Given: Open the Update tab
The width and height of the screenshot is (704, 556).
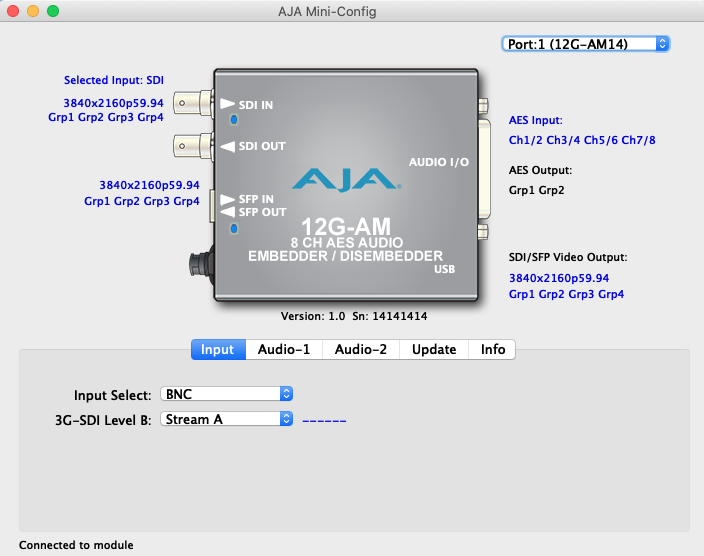Looking at the screenshot, I should coord(434,349).
